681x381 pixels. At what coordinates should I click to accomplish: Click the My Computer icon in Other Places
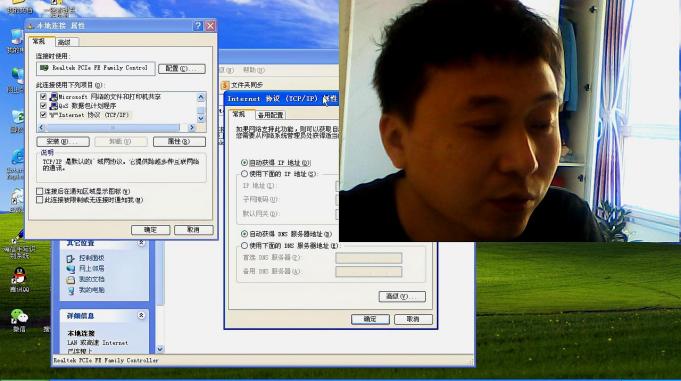tap(71, 290)
